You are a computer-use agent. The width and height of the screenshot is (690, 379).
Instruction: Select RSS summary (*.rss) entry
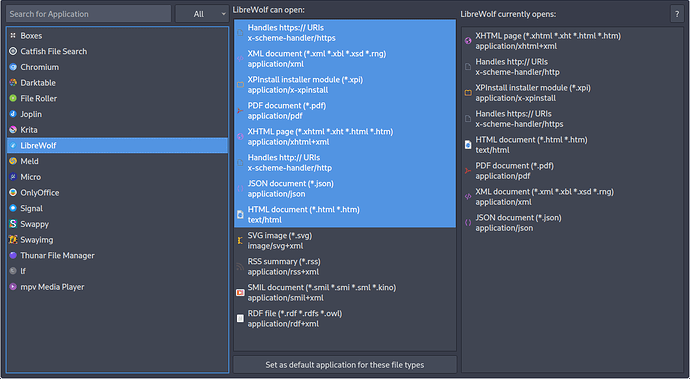pyautogui.click(x=345, y=266)
